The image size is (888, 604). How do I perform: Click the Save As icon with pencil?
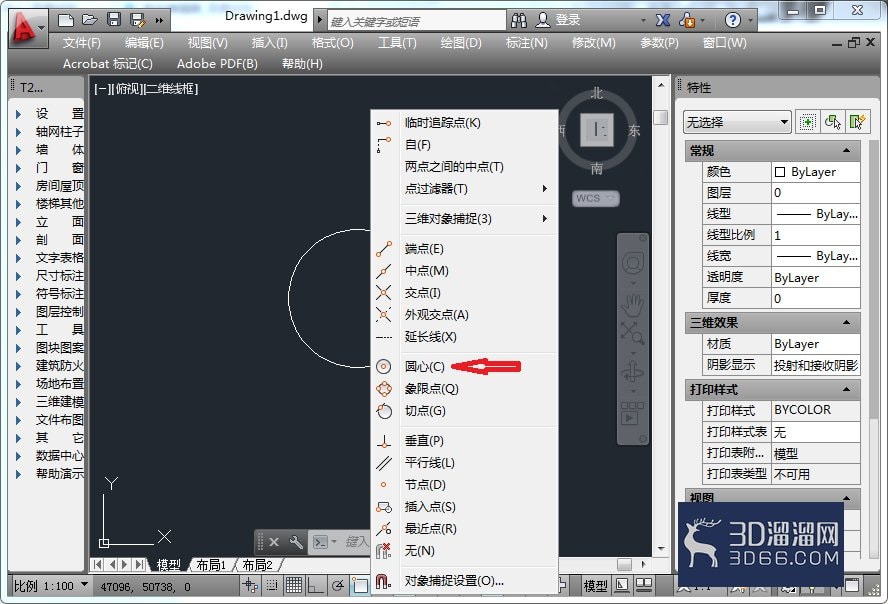(x=138, y=20)
